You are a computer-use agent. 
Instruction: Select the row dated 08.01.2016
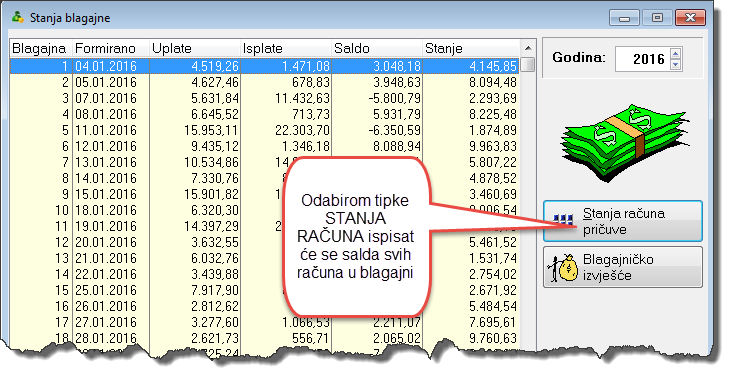pyautogui.click(x=265, y=114)
